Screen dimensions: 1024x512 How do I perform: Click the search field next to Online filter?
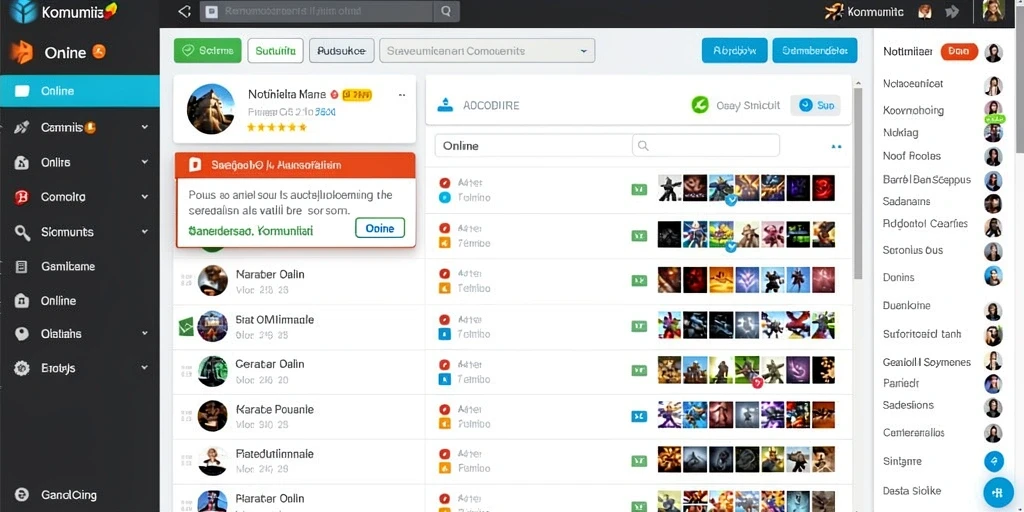[706, 146]
